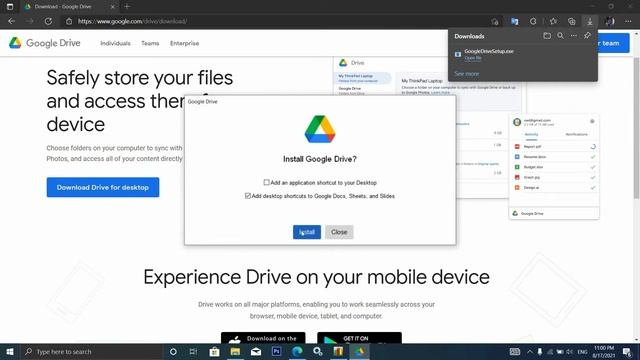This screenshot has height=360, width=640.
Task: Open Edge Collections icon
Action: pyautogui.click(x=571, y=21)
